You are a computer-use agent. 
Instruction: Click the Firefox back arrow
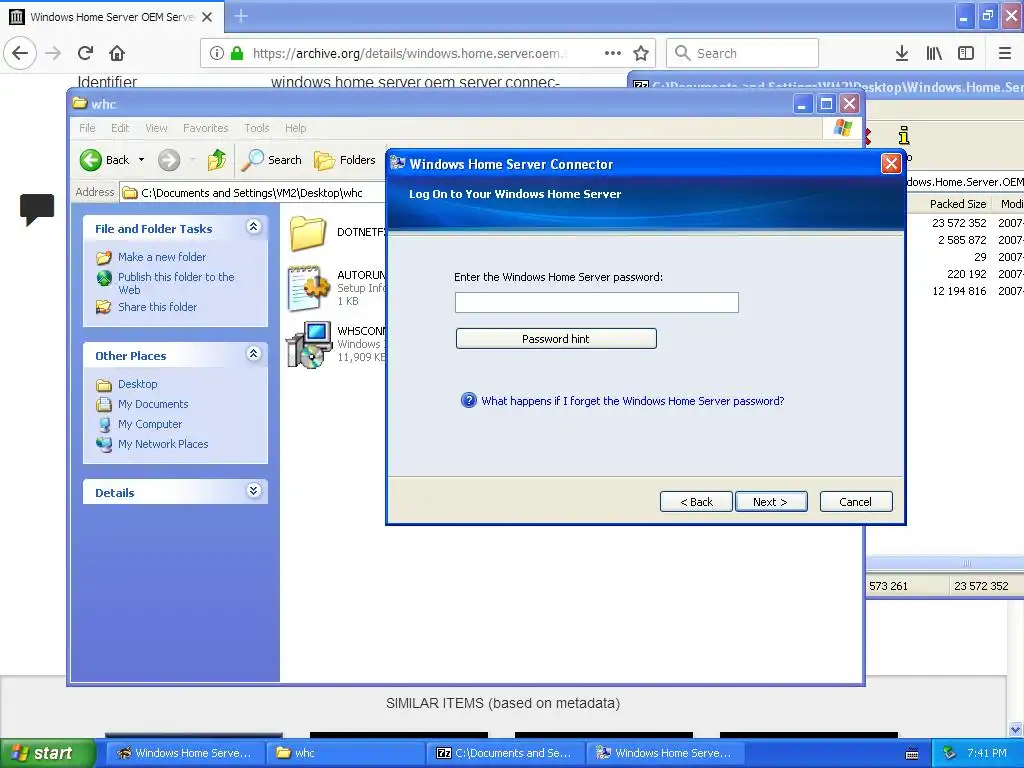point(20,53)
